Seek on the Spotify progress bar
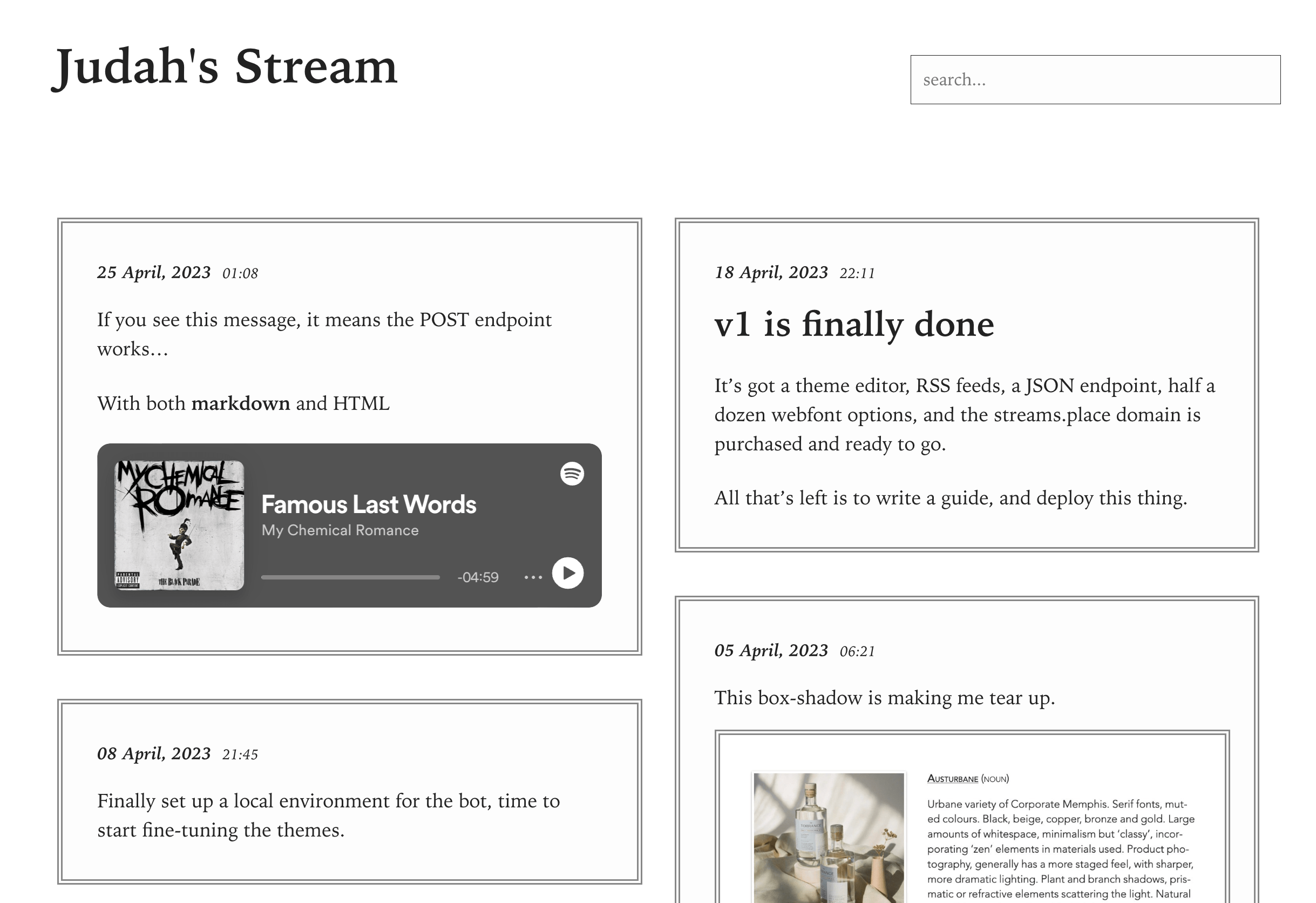 click(350, 577)
